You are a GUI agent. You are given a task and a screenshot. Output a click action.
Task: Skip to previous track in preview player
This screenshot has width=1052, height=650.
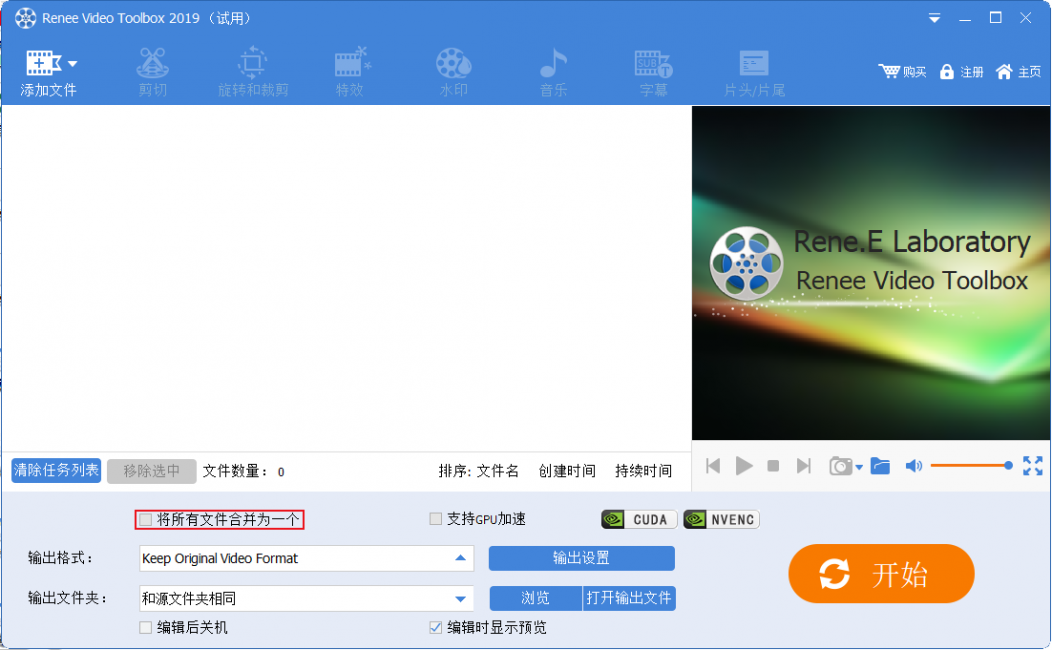click(x=713, y=466)
